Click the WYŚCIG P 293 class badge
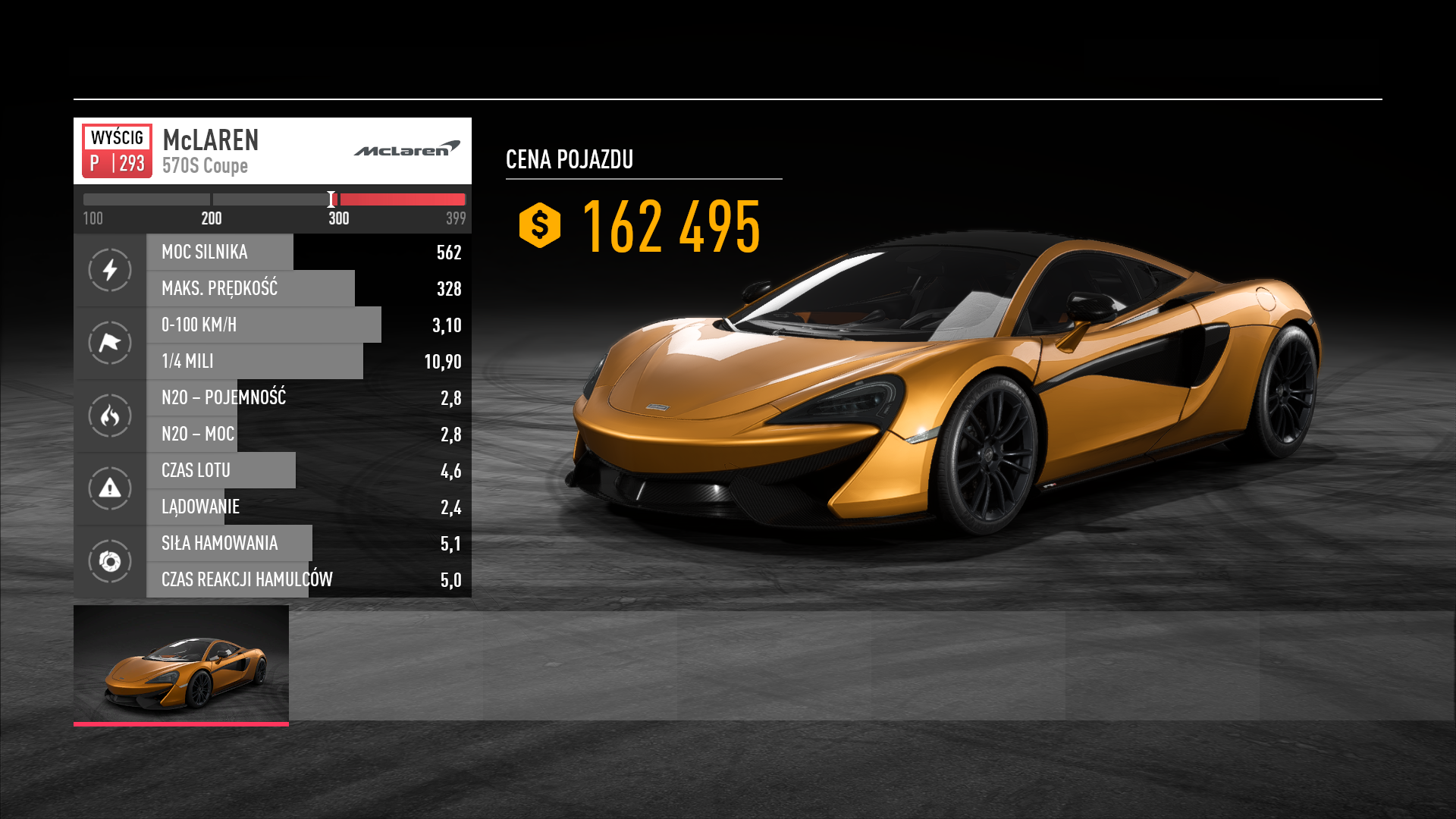The height and width of the screenshot is (819, 1456). tap(118, 151)
